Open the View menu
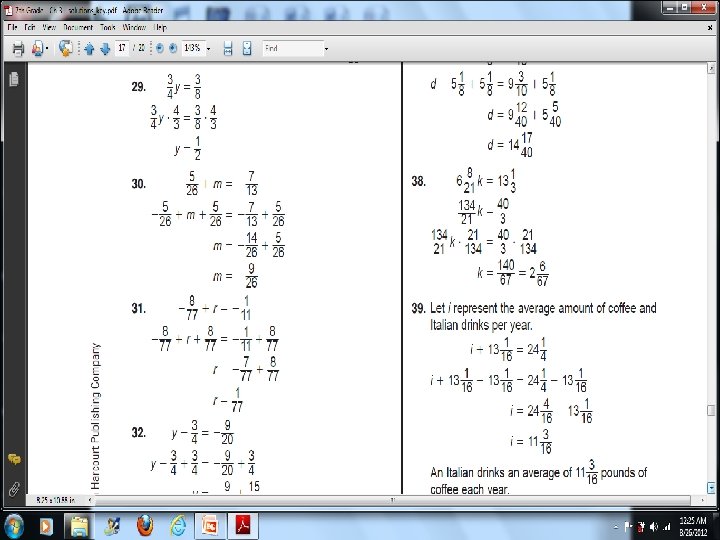Image resolution: width=720 pixels, height=540 pixels. [x=49, y=28]
